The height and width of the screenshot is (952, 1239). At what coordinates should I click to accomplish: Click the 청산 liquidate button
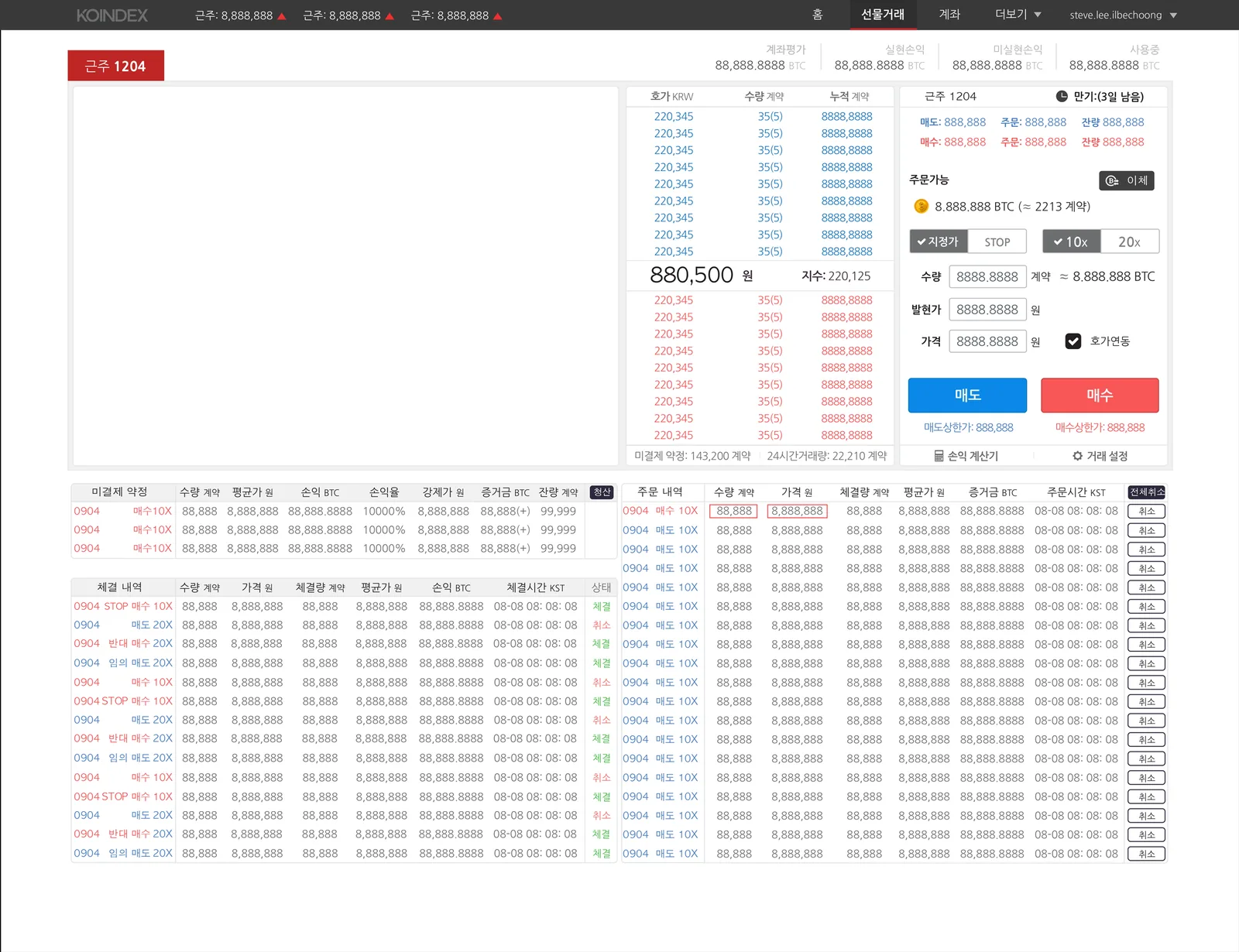point(602,492)
